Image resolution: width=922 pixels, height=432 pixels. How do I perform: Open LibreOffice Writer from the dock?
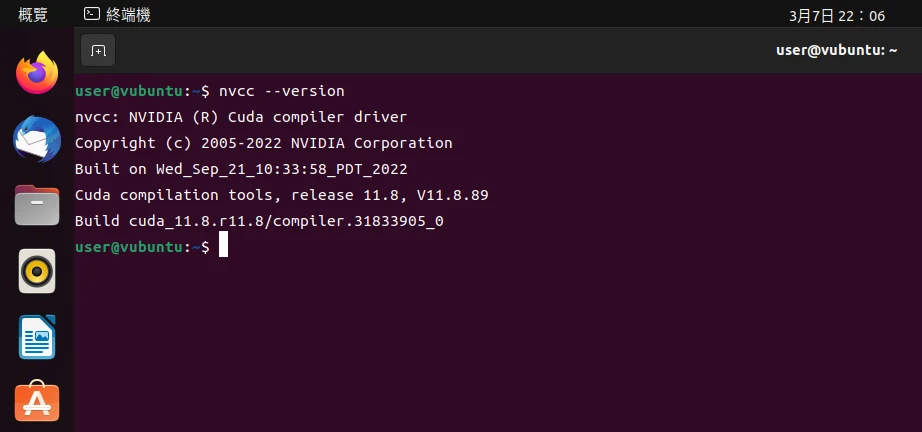pyautogui.click(x=37, y=337)
